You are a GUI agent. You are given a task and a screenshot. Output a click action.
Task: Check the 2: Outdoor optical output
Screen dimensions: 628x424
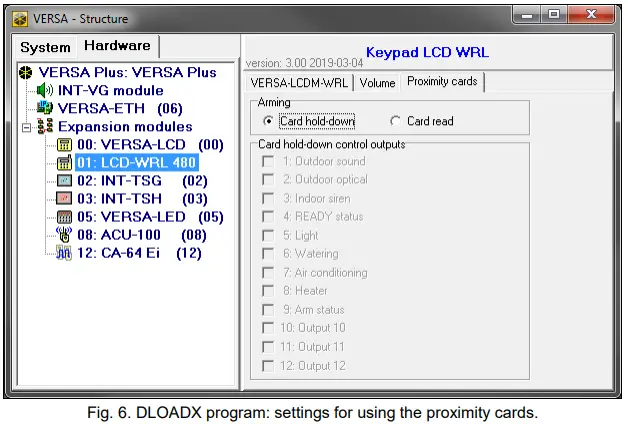coord(268,180)
